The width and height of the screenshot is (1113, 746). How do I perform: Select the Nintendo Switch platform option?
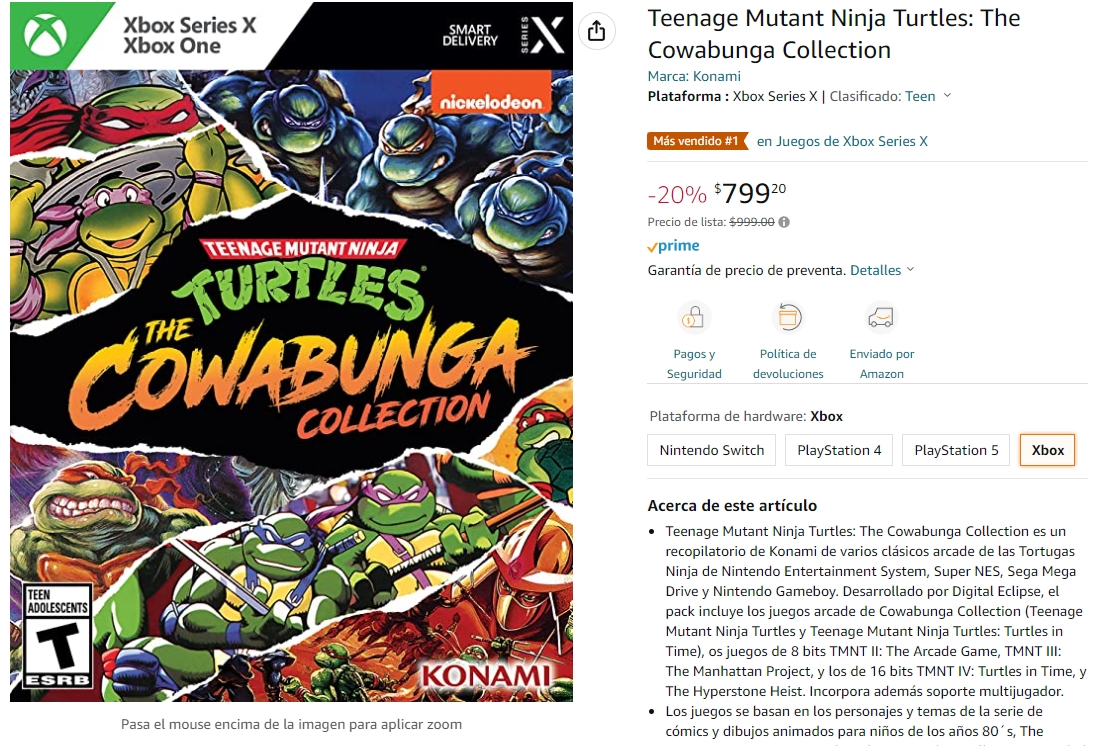tap(711, 450)
